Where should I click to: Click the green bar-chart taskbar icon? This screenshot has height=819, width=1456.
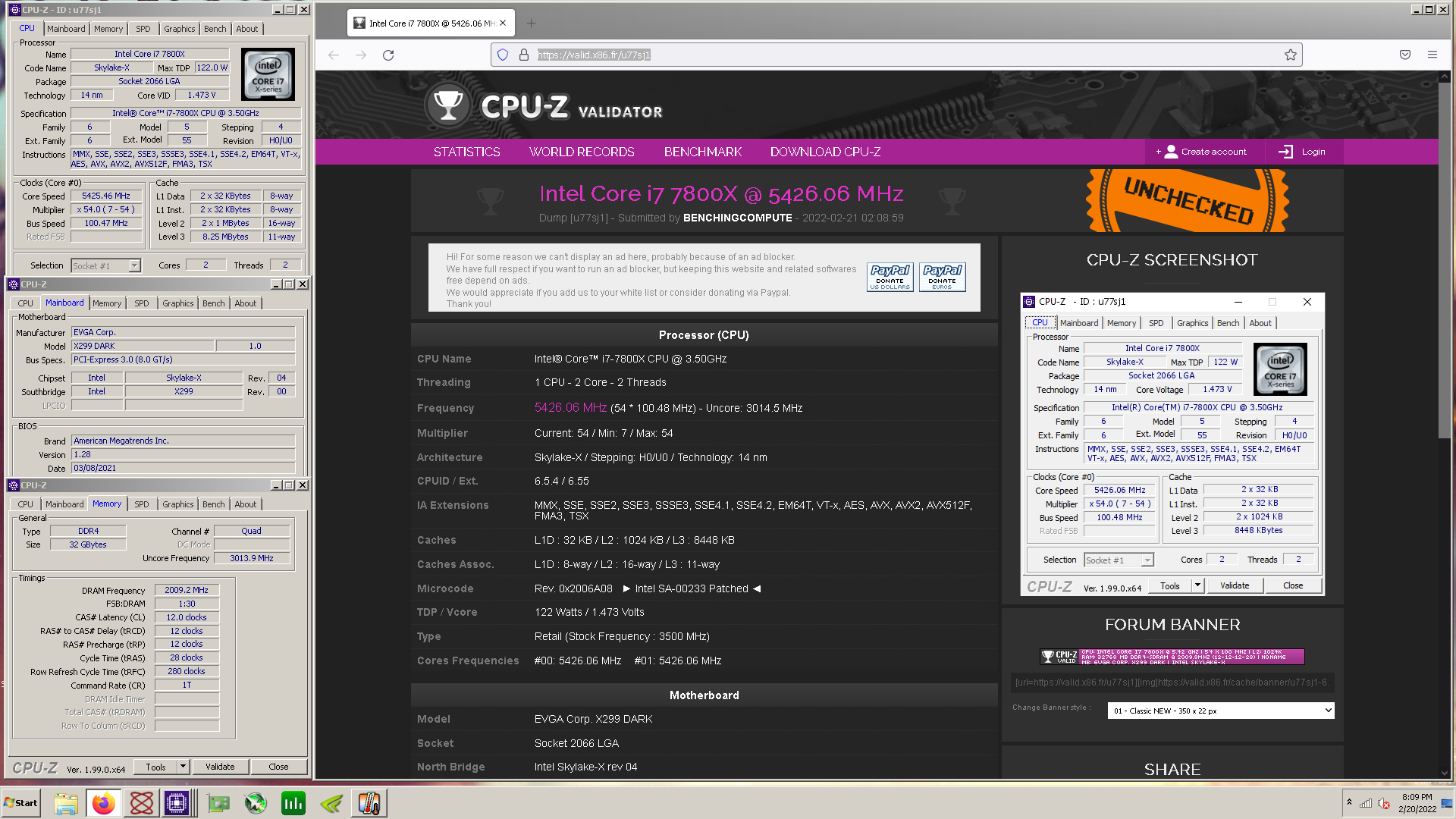click(x=293, y=803)
